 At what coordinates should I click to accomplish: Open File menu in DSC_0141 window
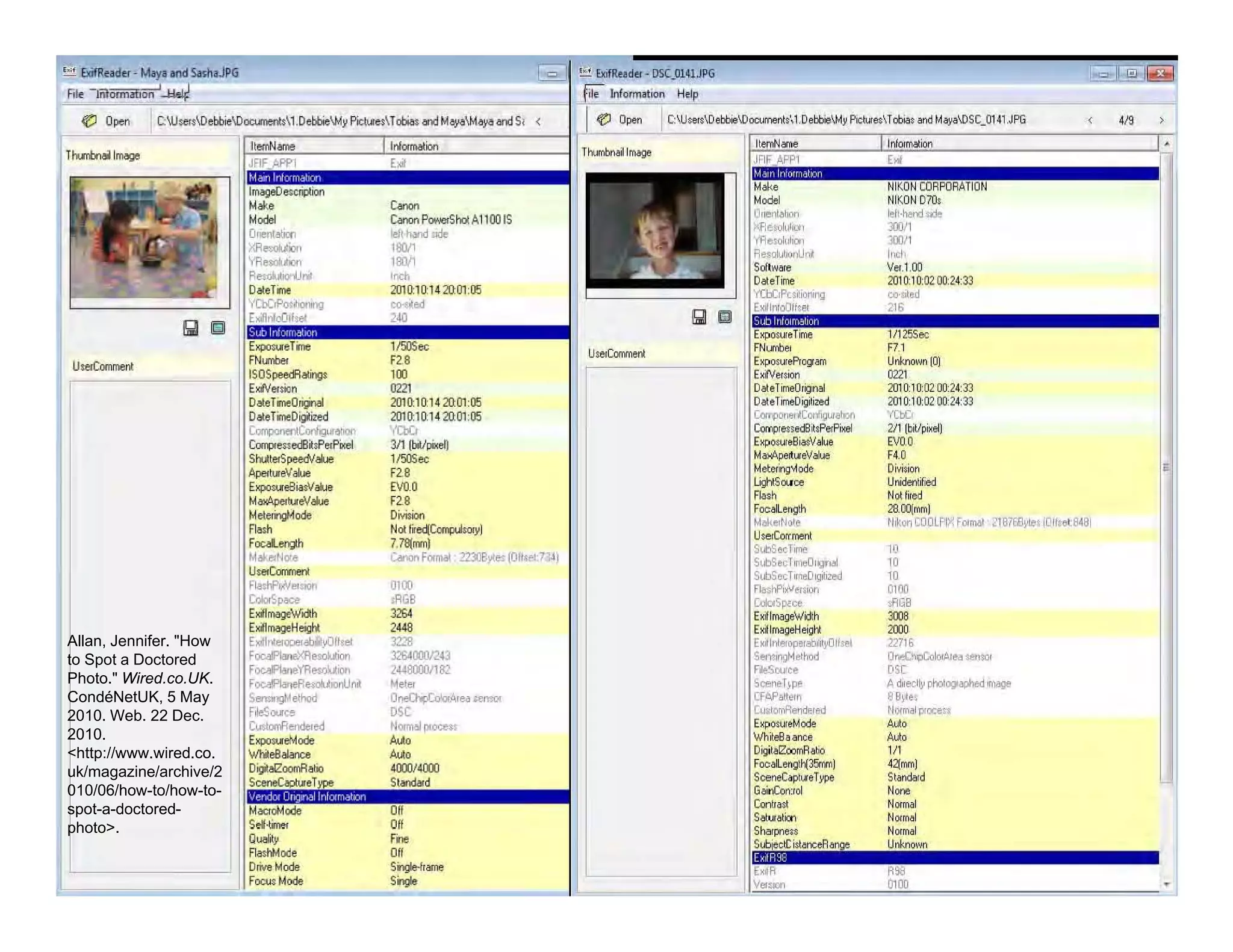(x=591, y=94)
